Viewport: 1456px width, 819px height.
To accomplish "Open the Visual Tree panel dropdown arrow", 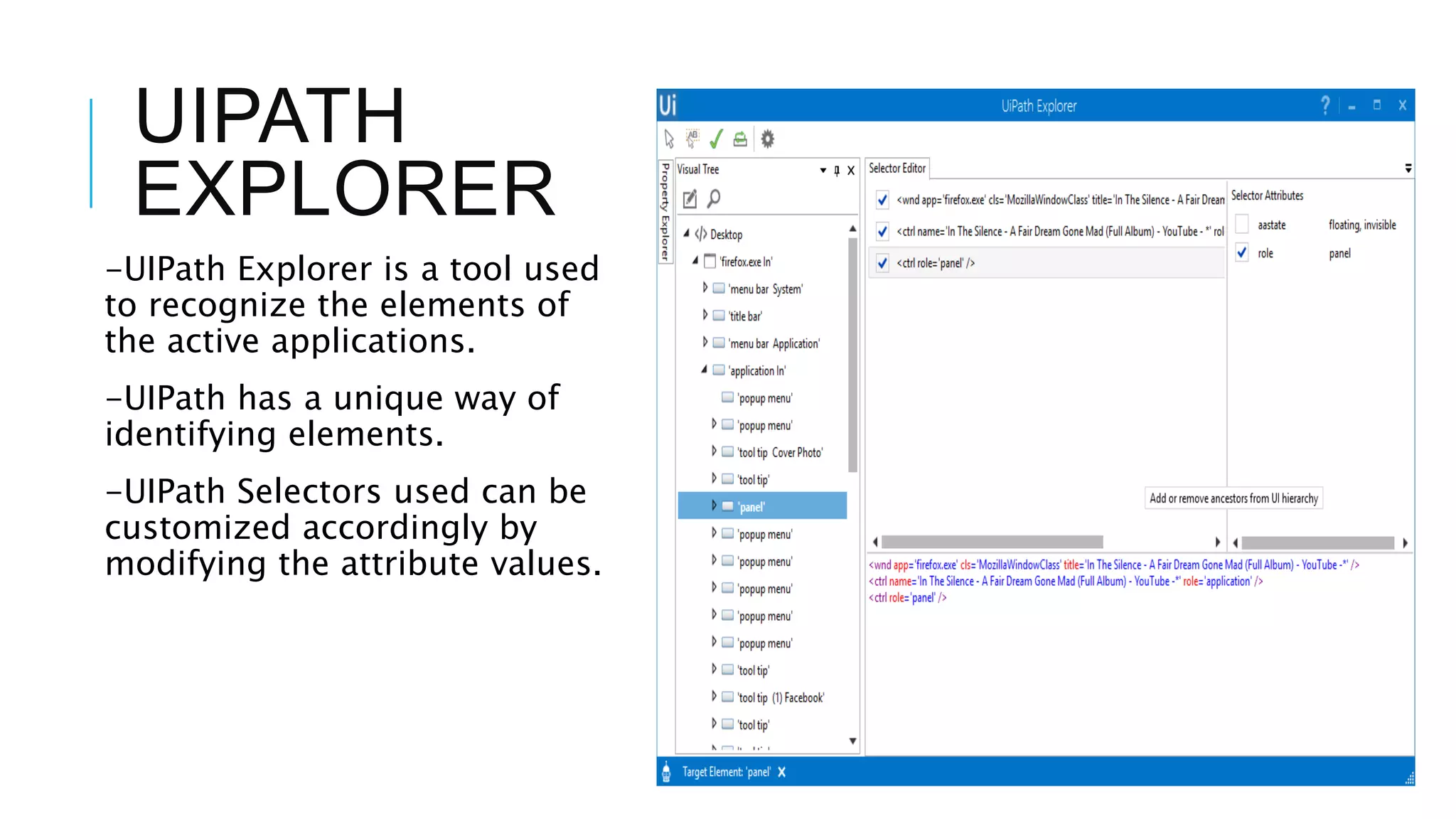I will click(823, 170).
